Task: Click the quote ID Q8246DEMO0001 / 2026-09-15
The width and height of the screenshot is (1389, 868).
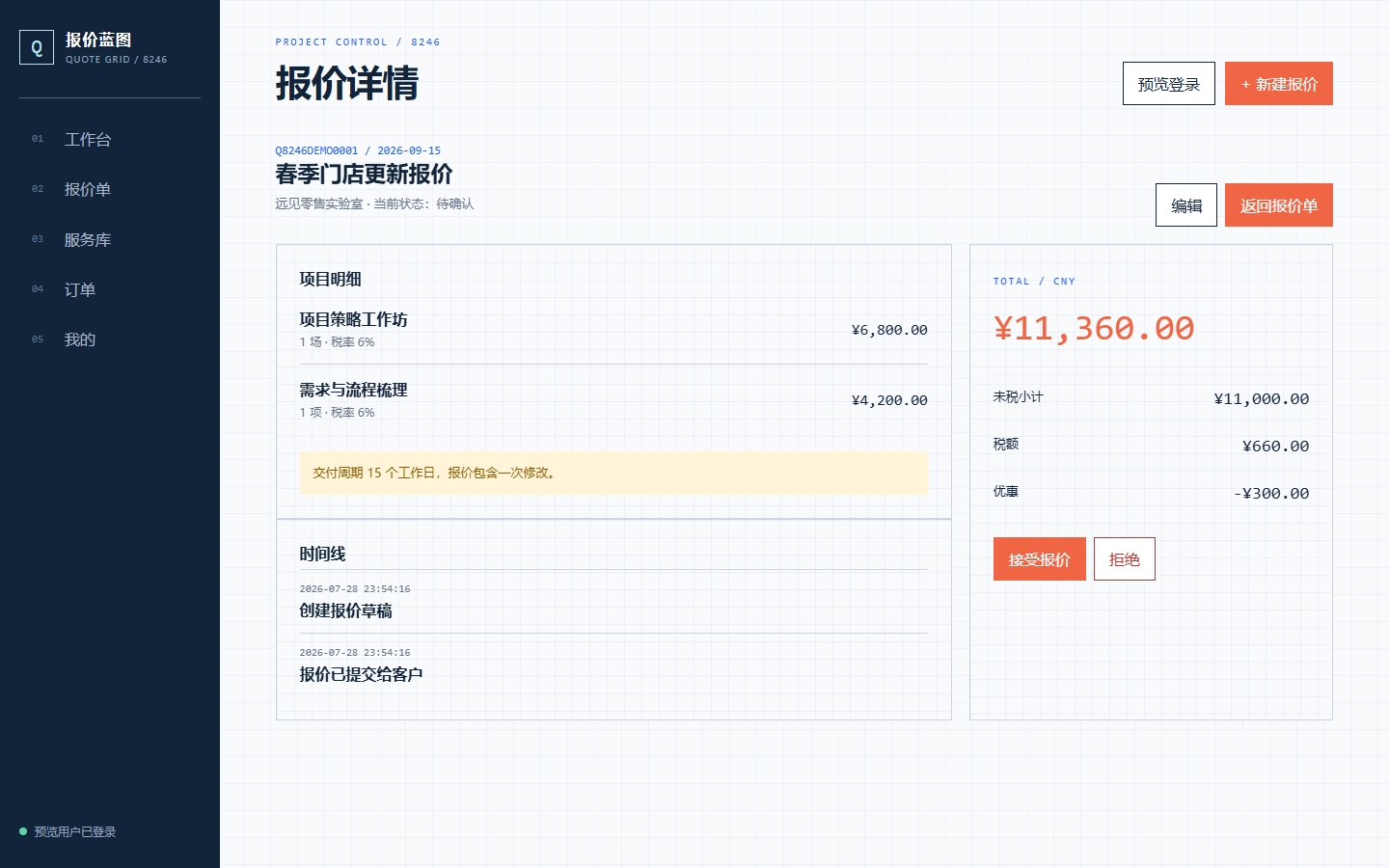Action: click(358, 150)
